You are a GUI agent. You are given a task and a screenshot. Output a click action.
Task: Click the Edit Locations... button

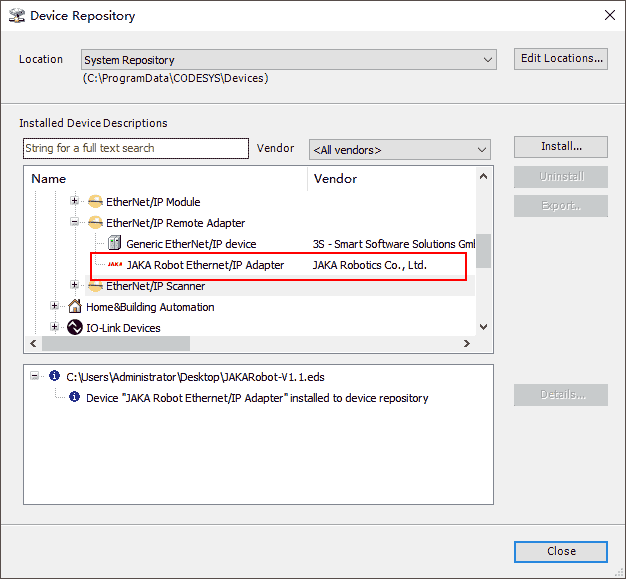coord(560,58)
